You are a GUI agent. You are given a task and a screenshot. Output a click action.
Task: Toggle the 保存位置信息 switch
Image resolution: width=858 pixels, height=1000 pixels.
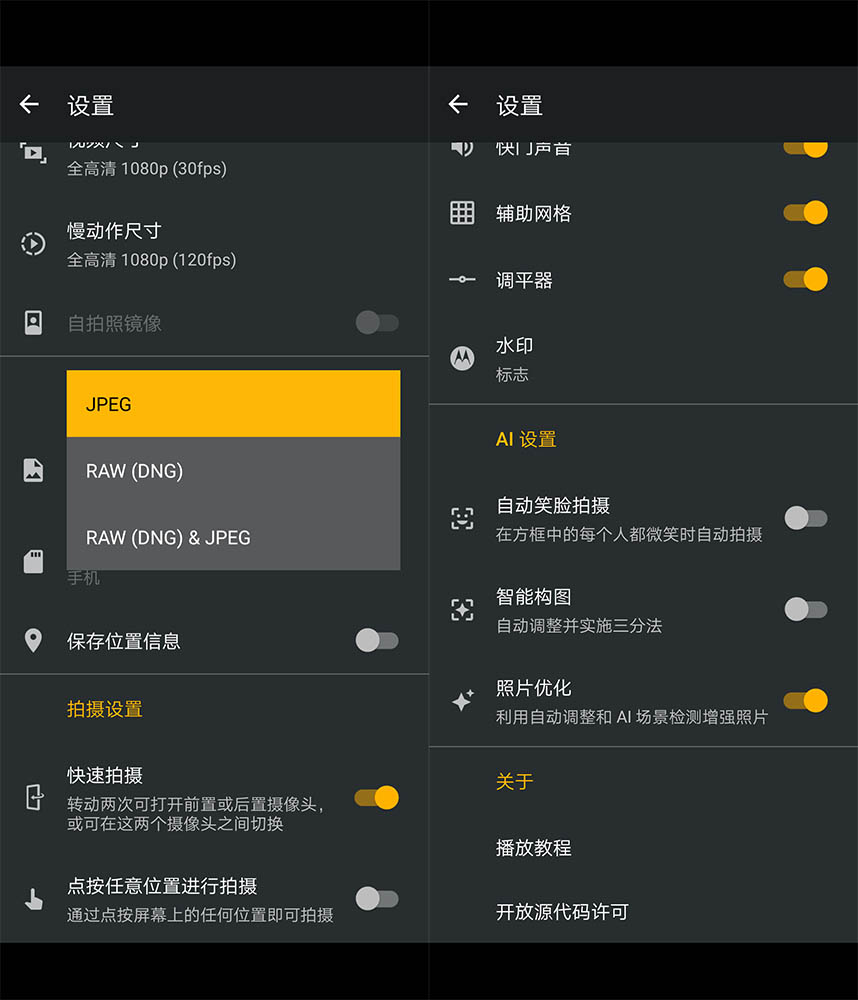click(x=377, y=641)
